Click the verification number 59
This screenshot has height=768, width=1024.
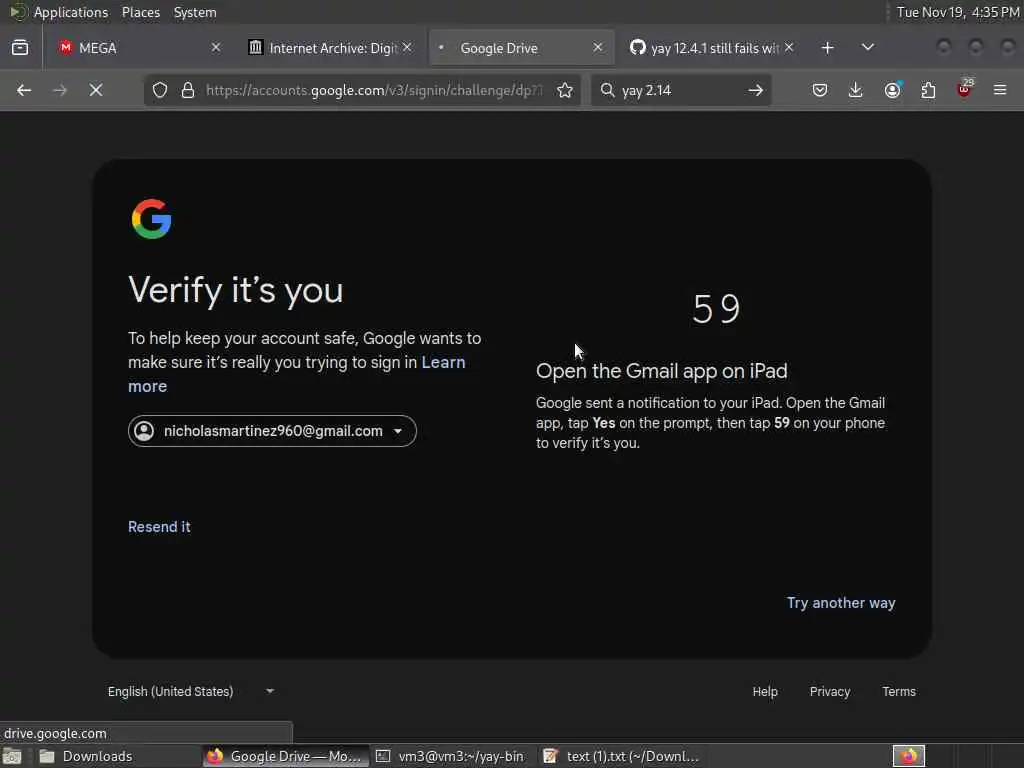716,309
